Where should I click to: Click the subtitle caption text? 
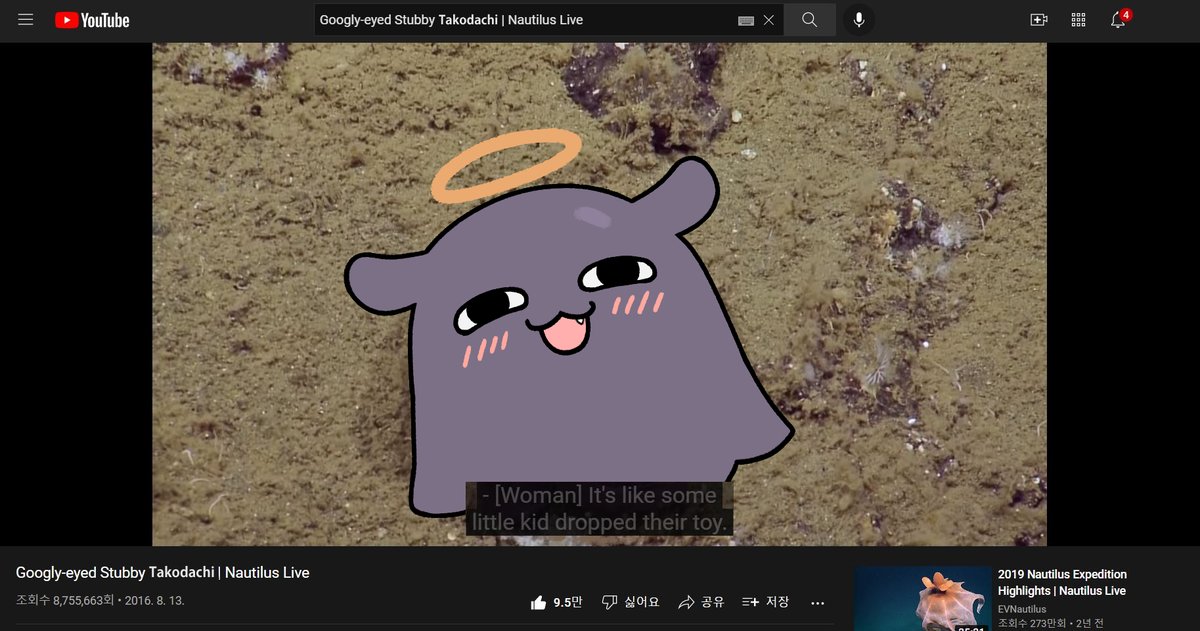[x=599, y=509]
